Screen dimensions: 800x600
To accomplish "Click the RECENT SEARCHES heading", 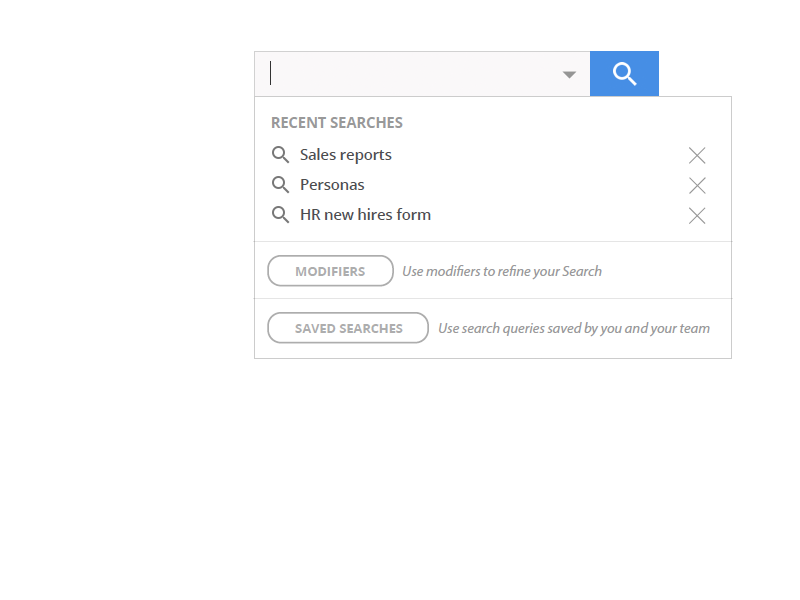I will point(337,123).
